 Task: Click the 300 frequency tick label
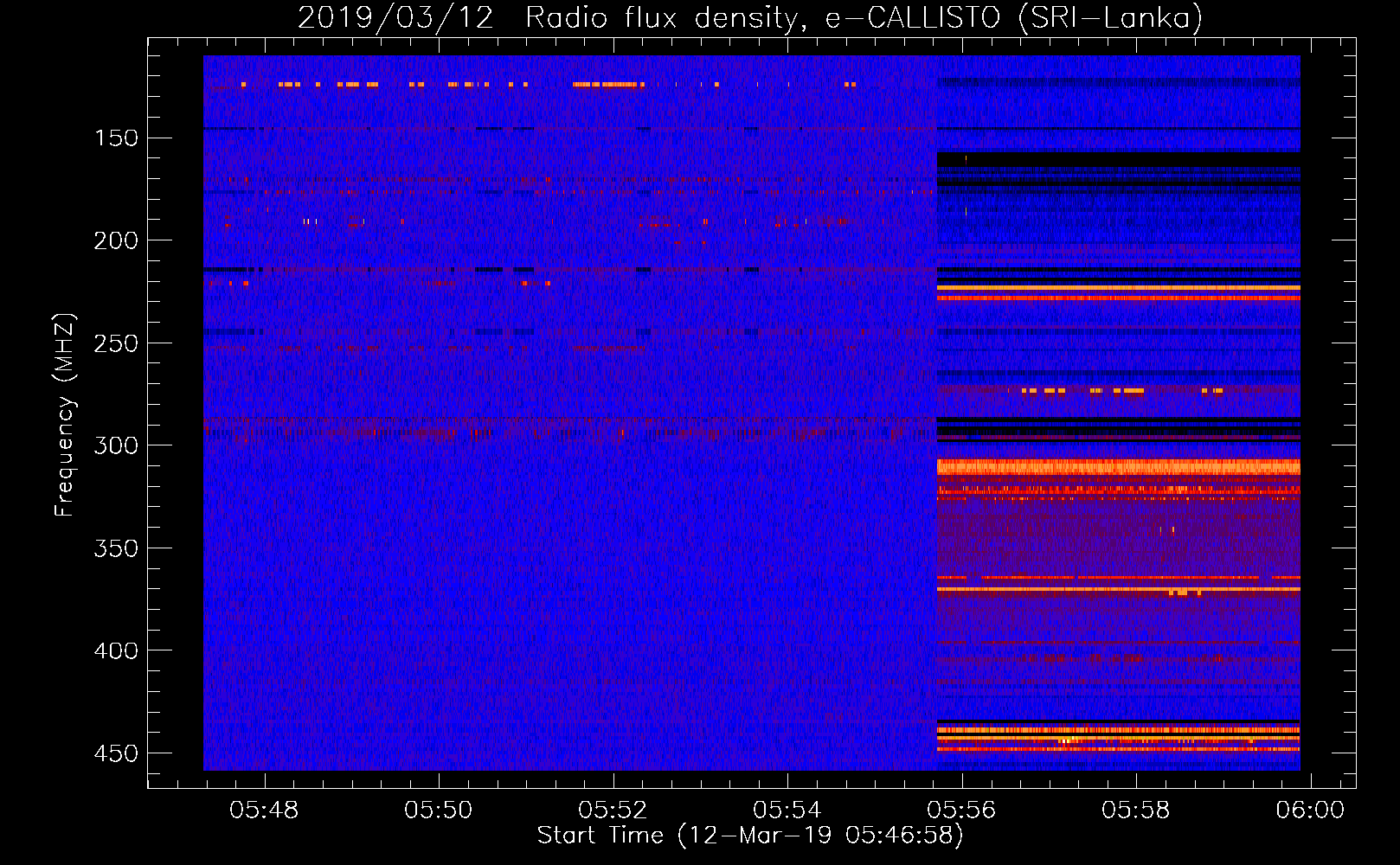coord(116,445)
